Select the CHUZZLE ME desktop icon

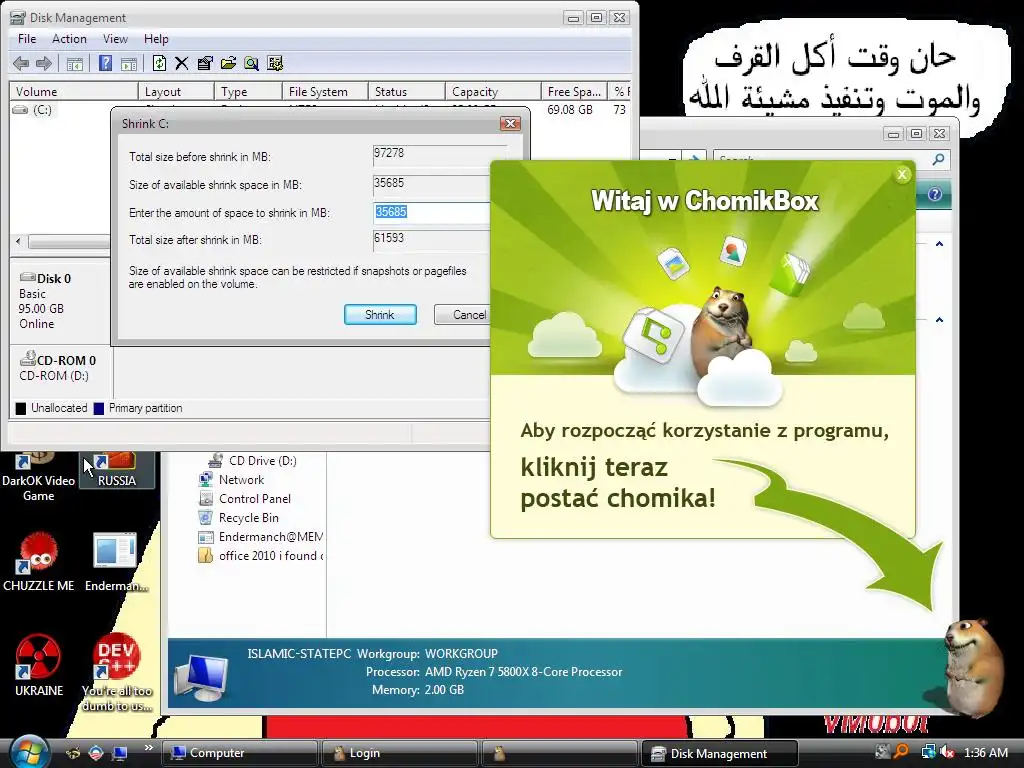point(39,564)
